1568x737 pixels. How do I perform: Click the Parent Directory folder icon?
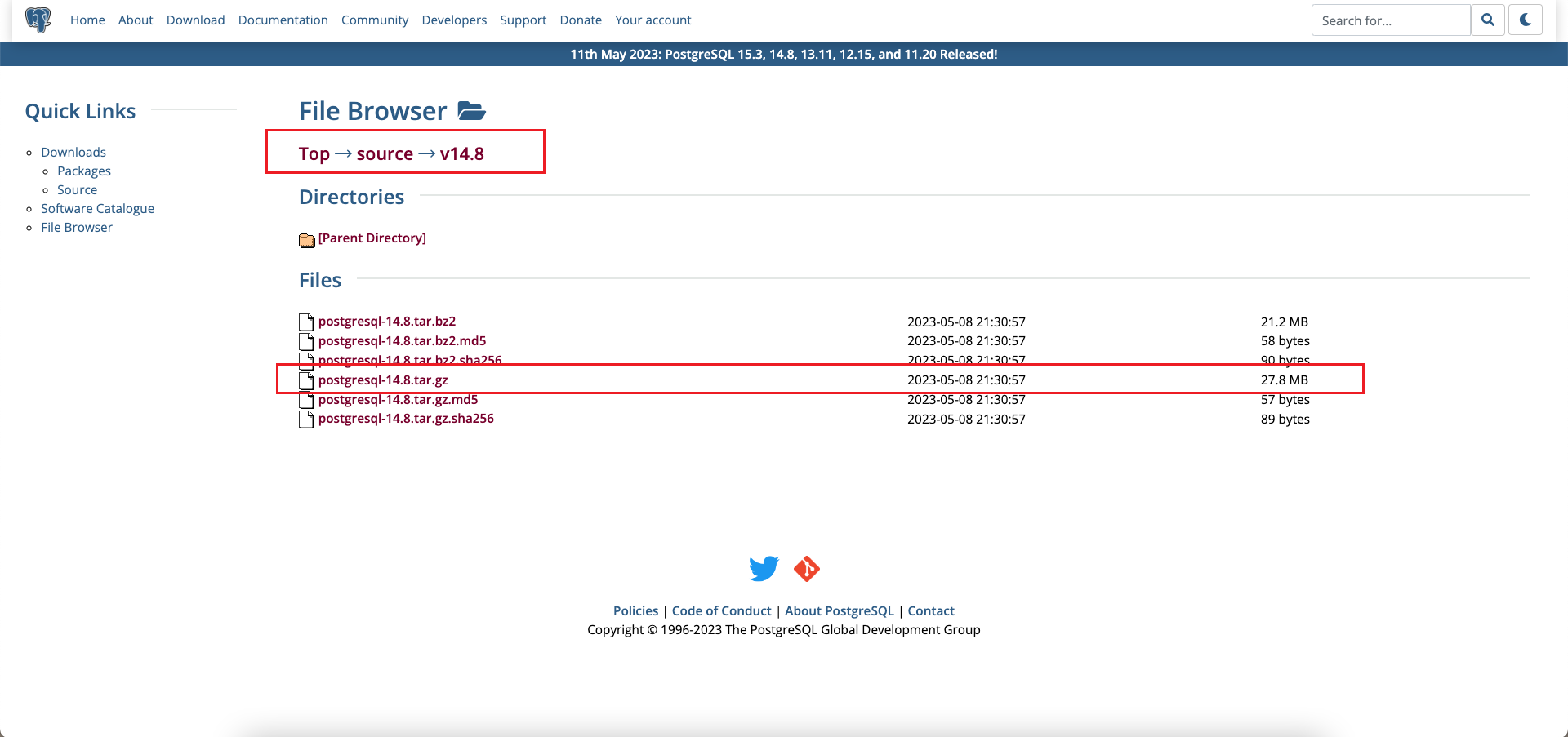pyautogui.click(x=307, y=239)
